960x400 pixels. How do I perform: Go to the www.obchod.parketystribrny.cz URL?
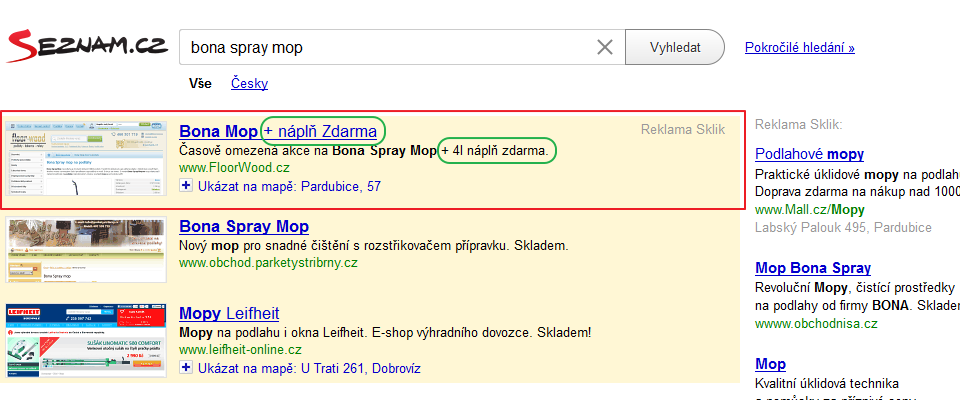pyautogui.click(x=267, y=263)
